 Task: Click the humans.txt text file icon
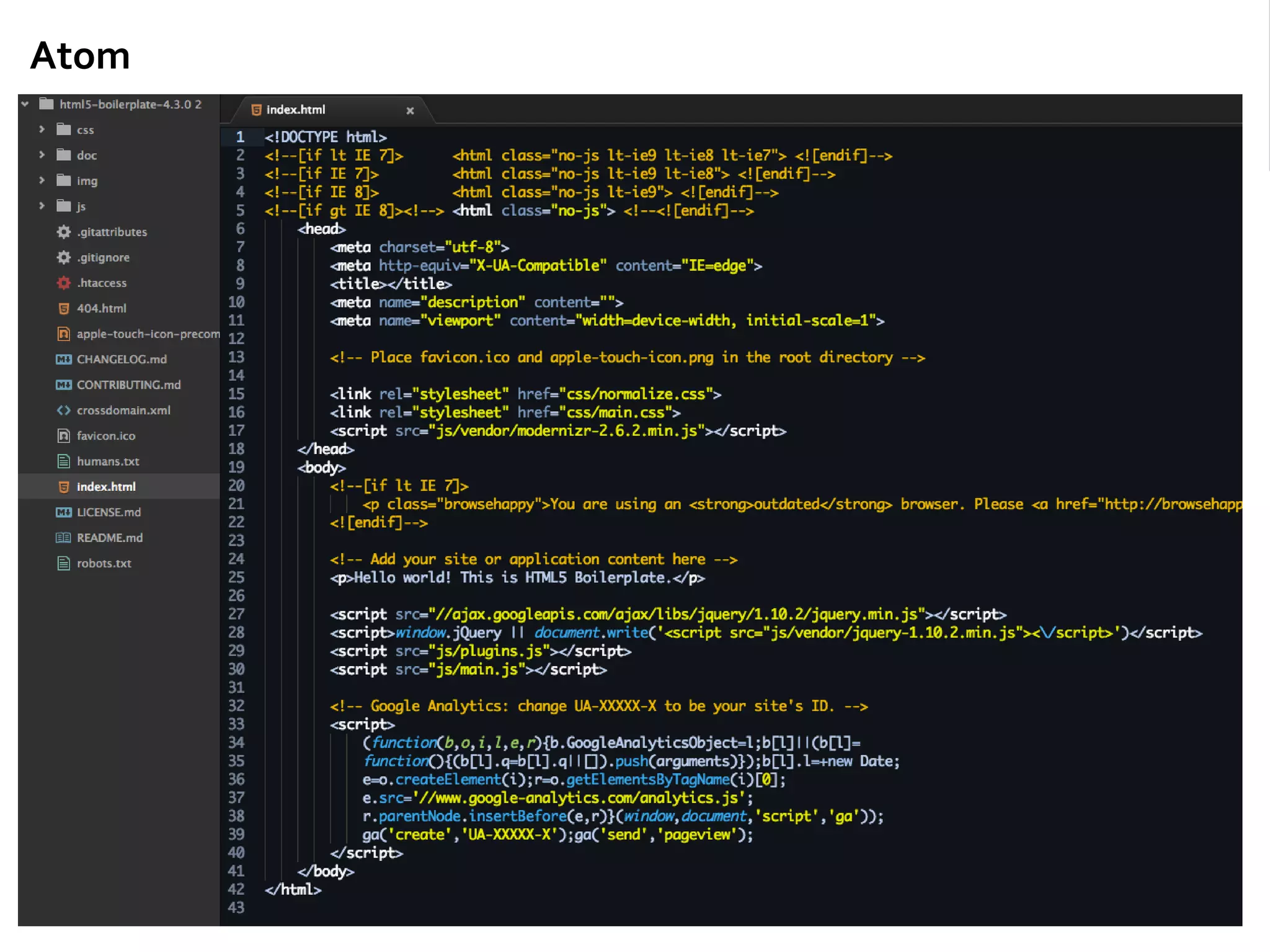point(63,461)
